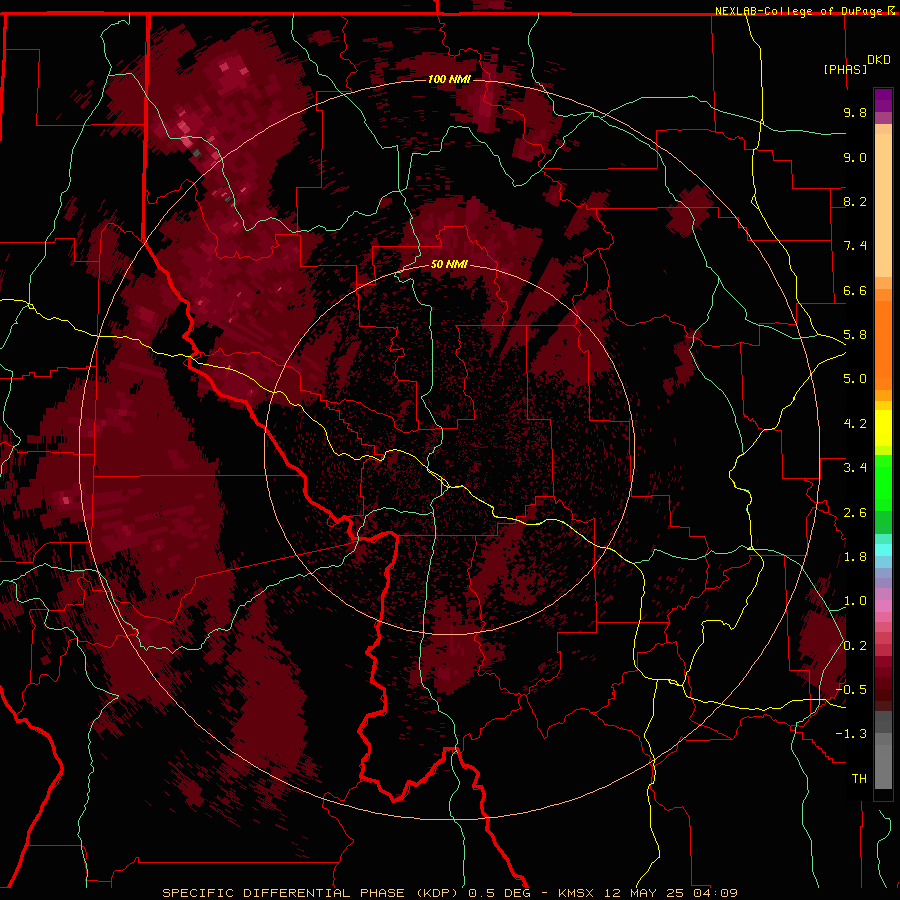Click the -0.5 scale value
The image size is (900, 900).
coord(851,690)
